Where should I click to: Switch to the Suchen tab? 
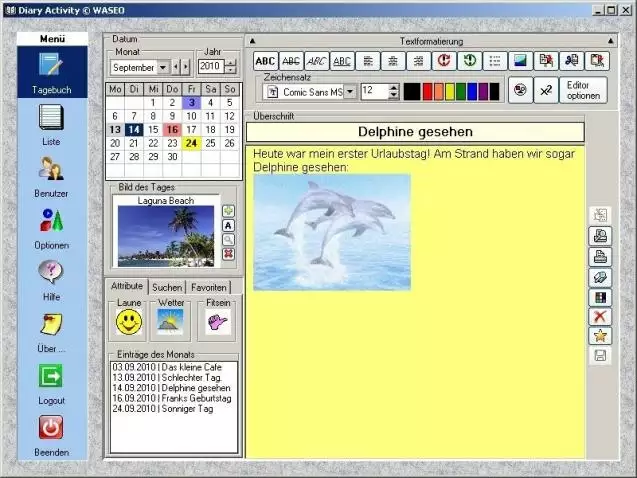[x=167, y=287]
